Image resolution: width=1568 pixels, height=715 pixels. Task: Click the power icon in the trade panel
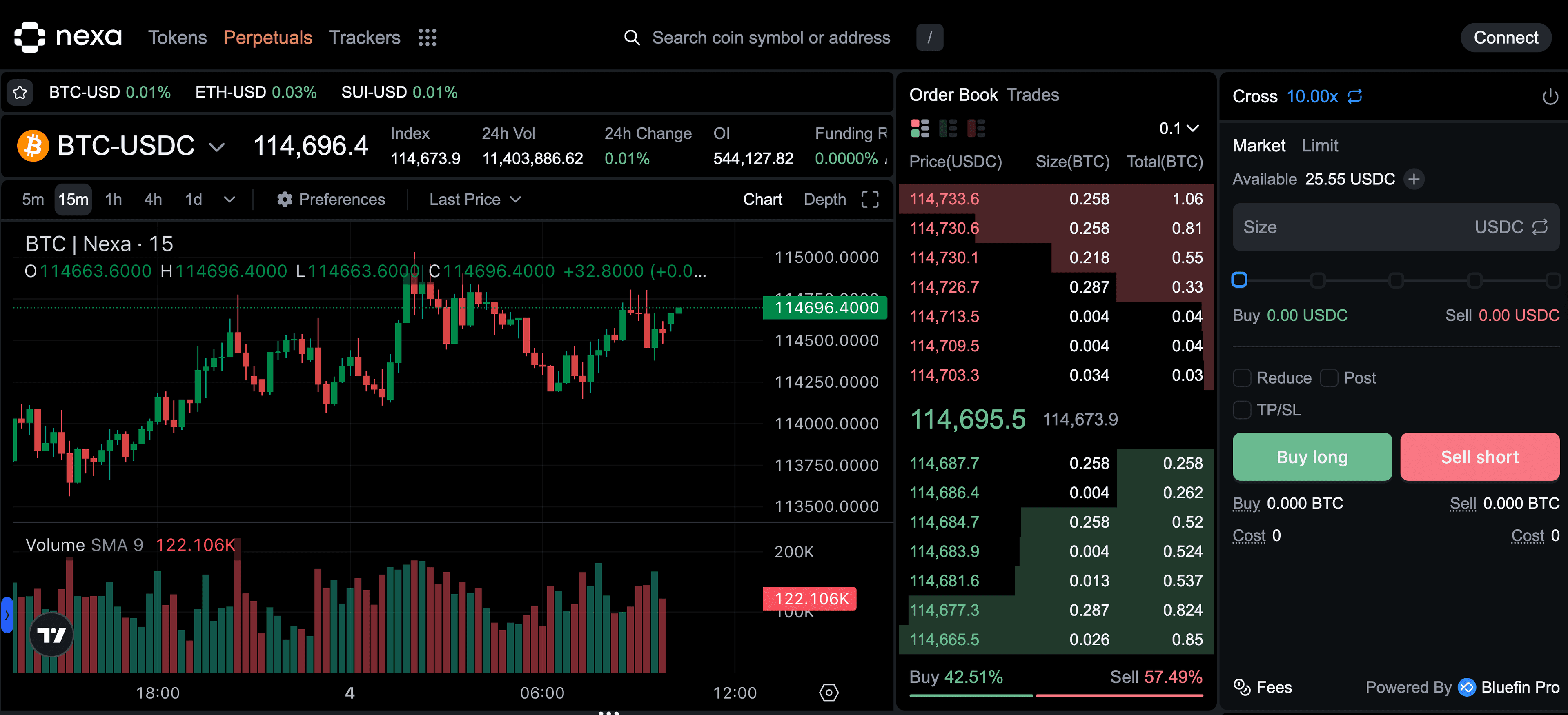1550,97
